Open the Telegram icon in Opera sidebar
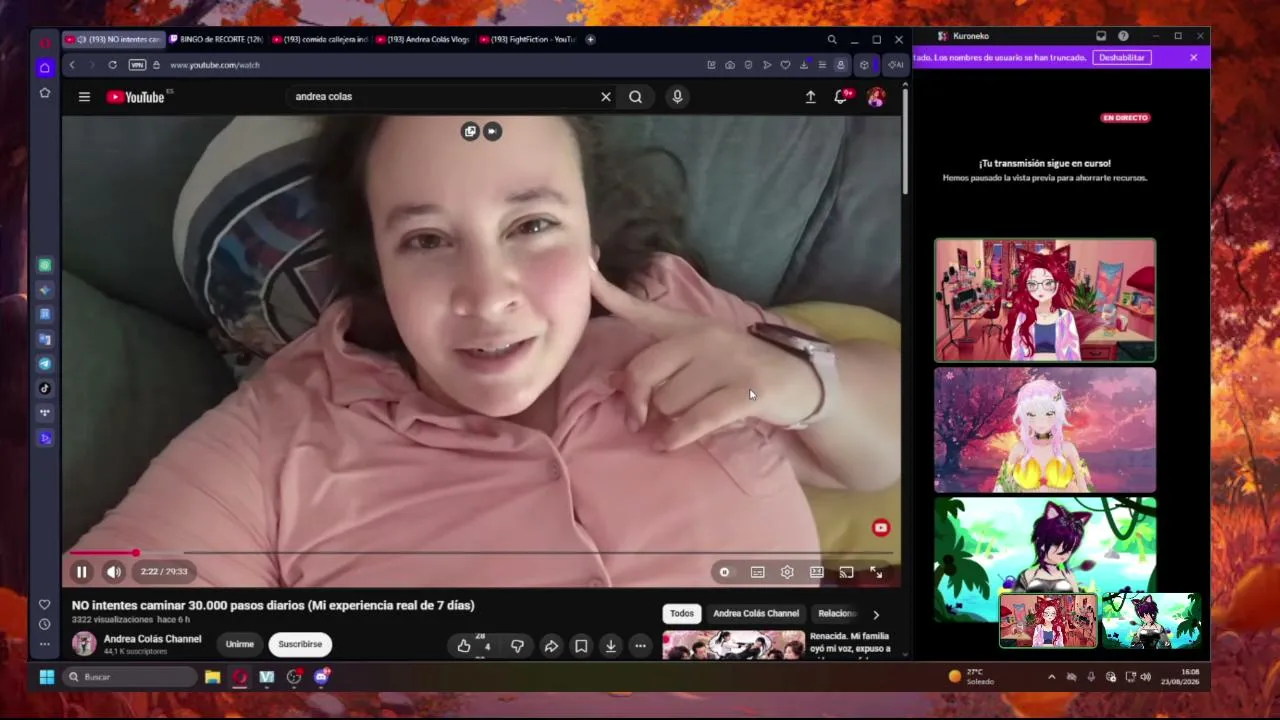Viewport: 1280px width, 720px height. (44, 364)
